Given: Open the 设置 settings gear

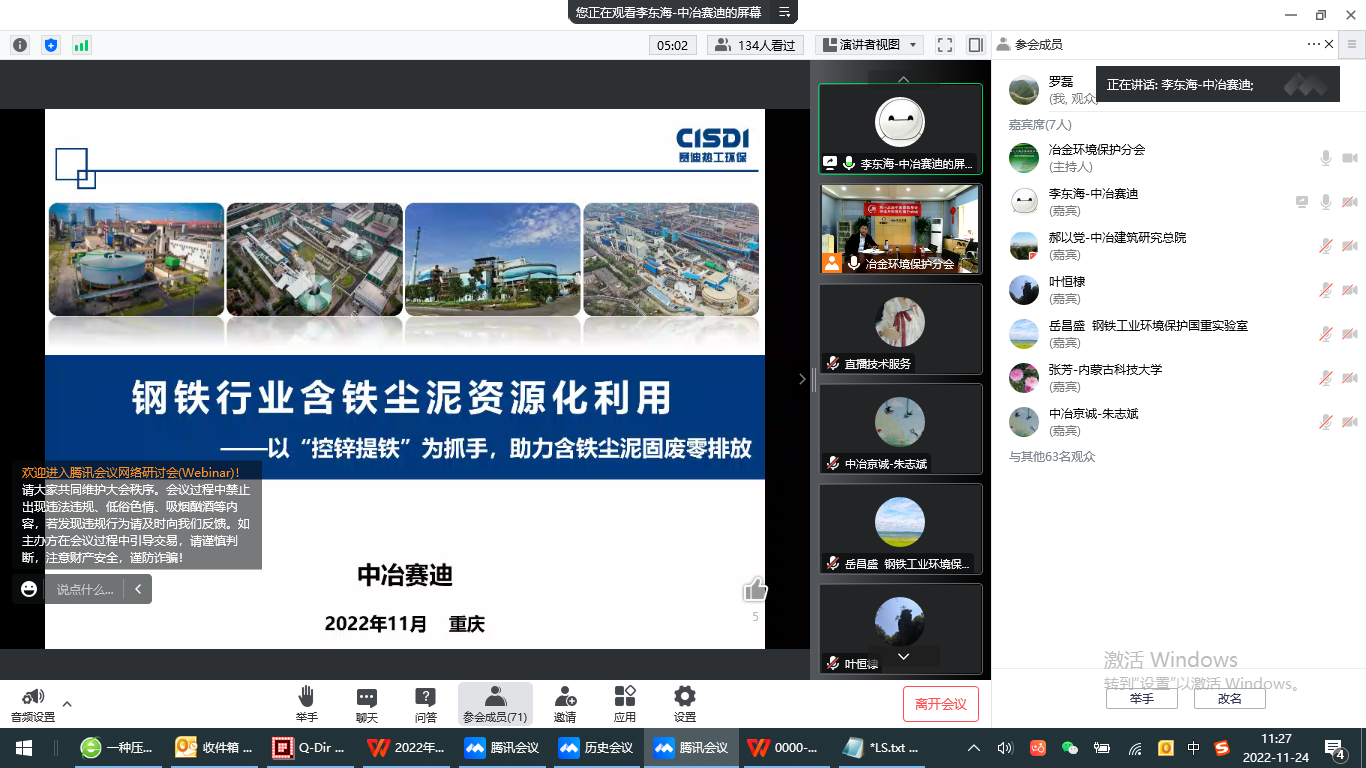Looking at the screenshot, I should (x=684, y=703).
